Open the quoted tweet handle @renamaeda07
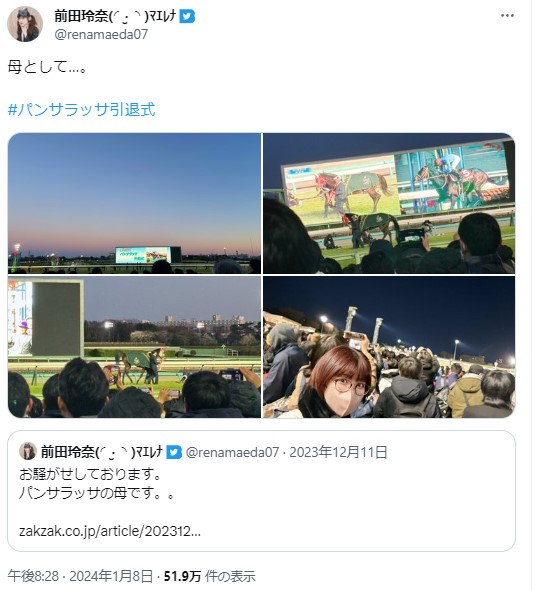544x590 pixels. [x=232, y=452]
